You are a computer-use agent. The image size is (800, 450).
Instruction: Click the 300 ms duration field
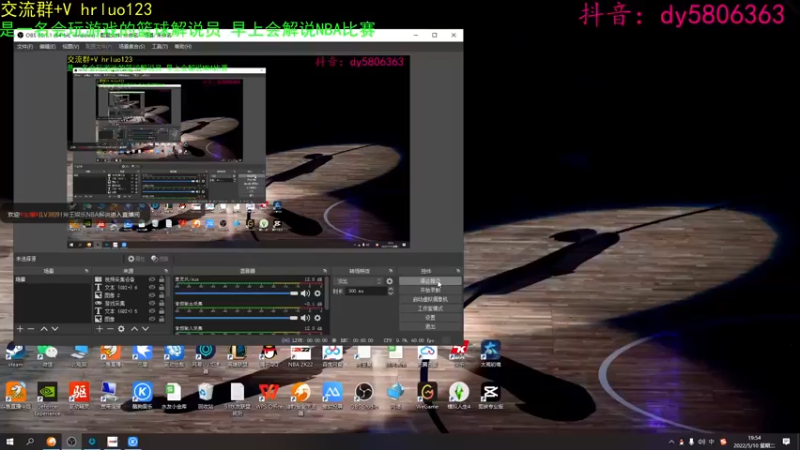(x=366, y=291)
